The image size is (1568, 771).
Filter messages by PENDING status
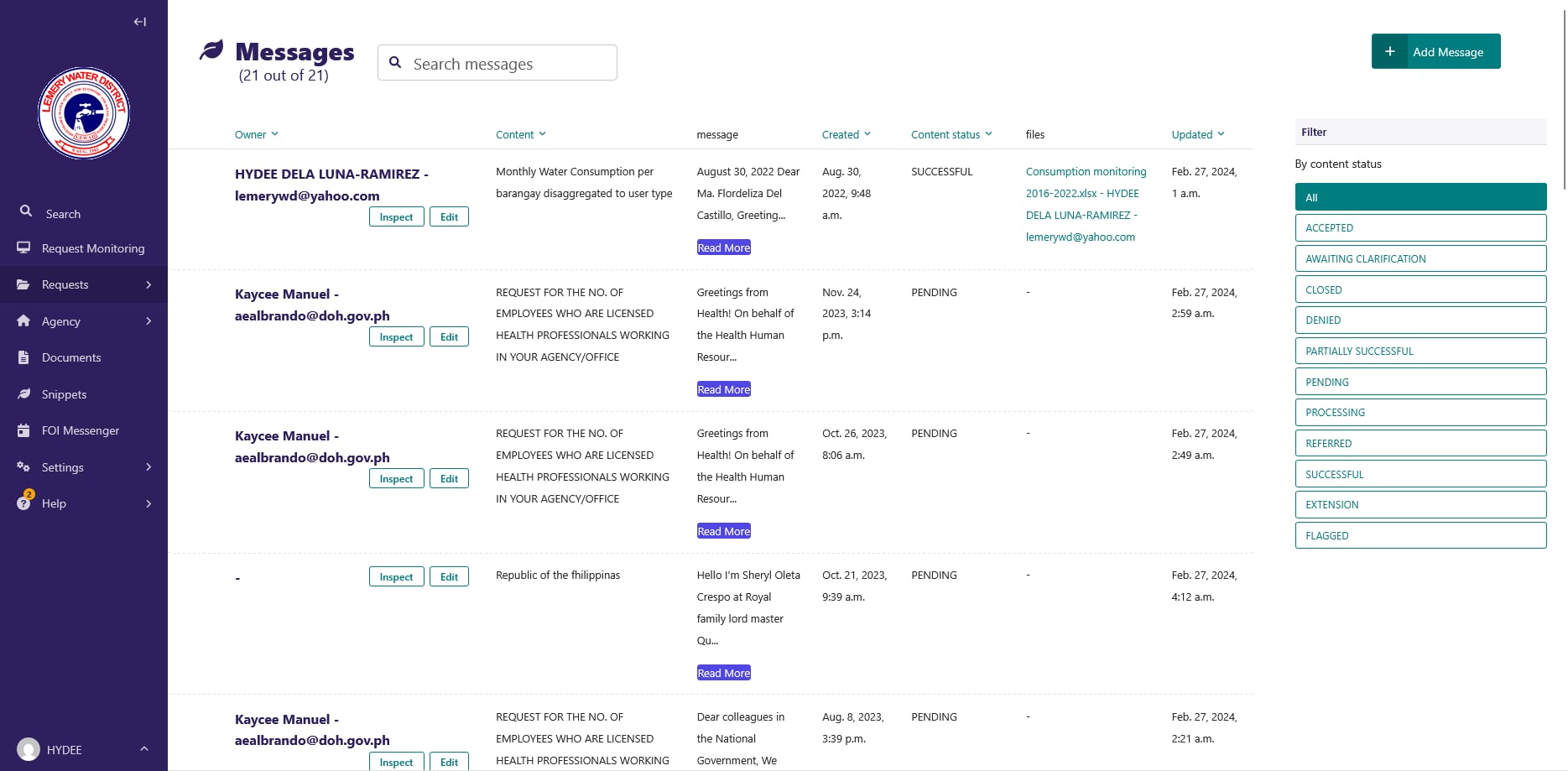click(1420, 382)
